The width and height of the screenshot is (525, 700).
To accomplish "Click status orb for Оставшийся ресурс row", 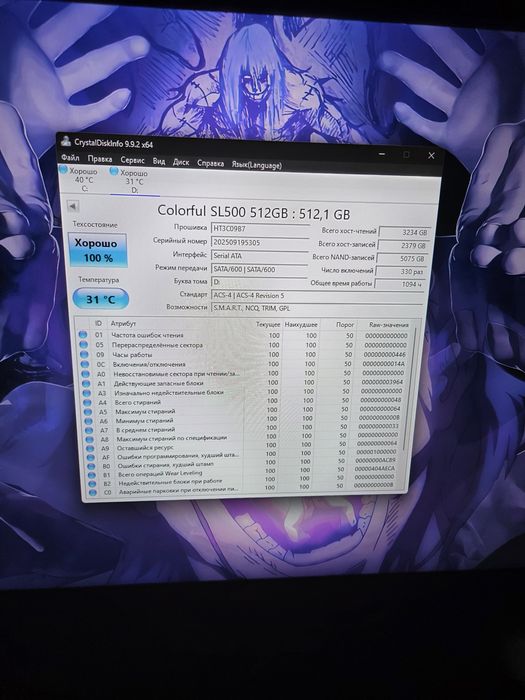I will 90,449.
